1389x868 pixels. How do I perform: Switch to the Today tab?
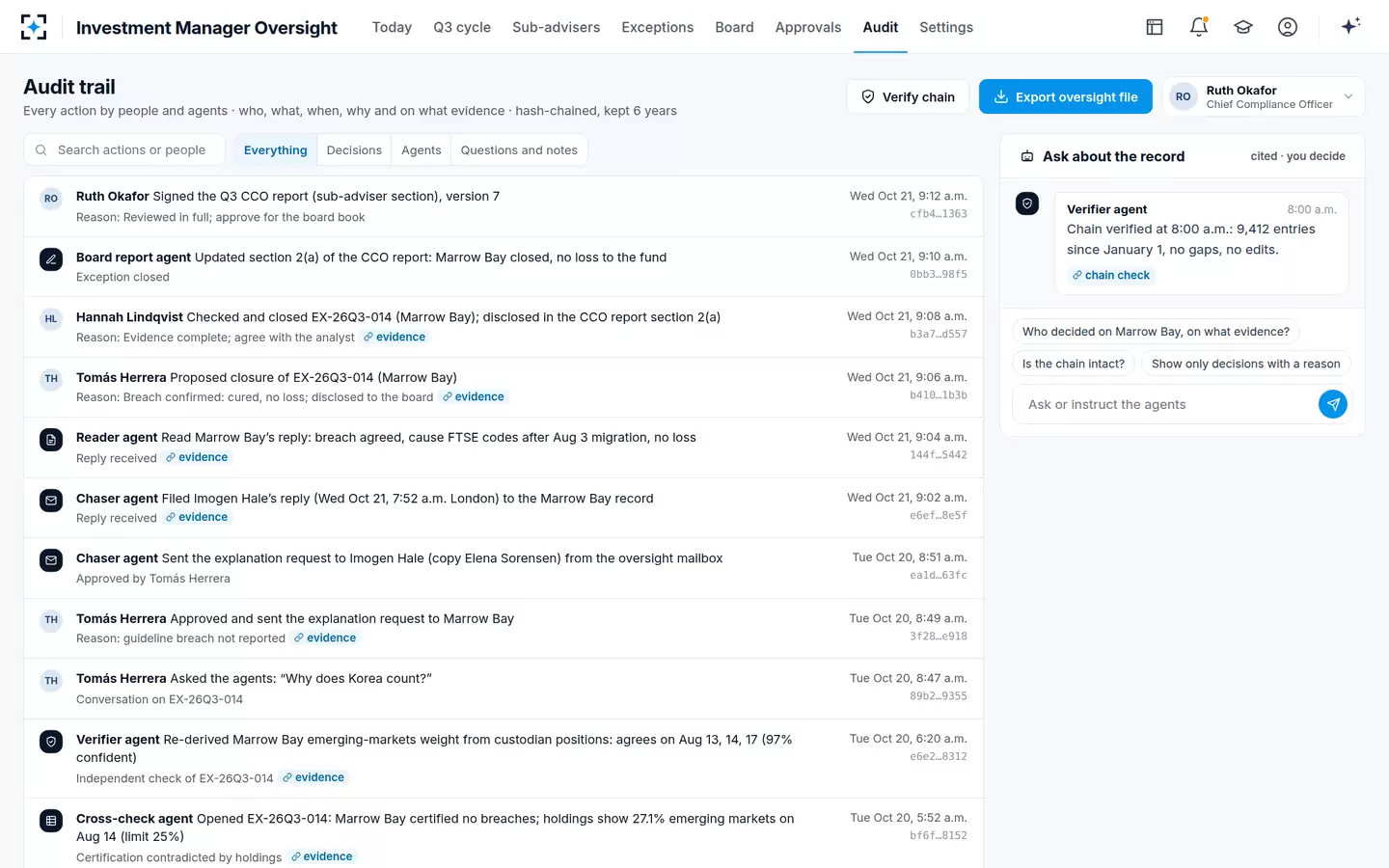[x=392, y=27]
